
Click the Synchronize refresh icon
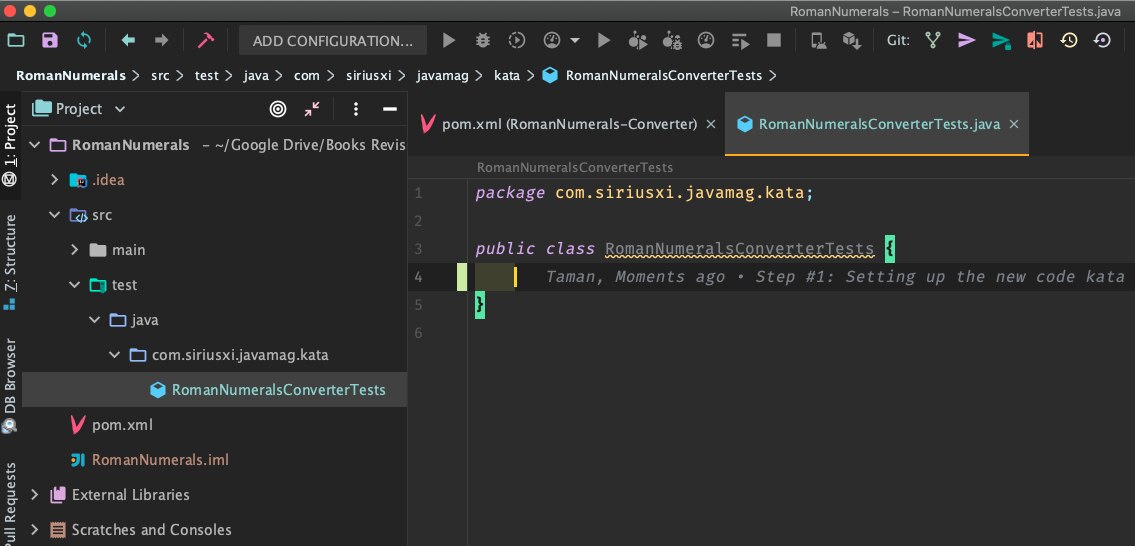pyautogui.click(x=84, y=41)
